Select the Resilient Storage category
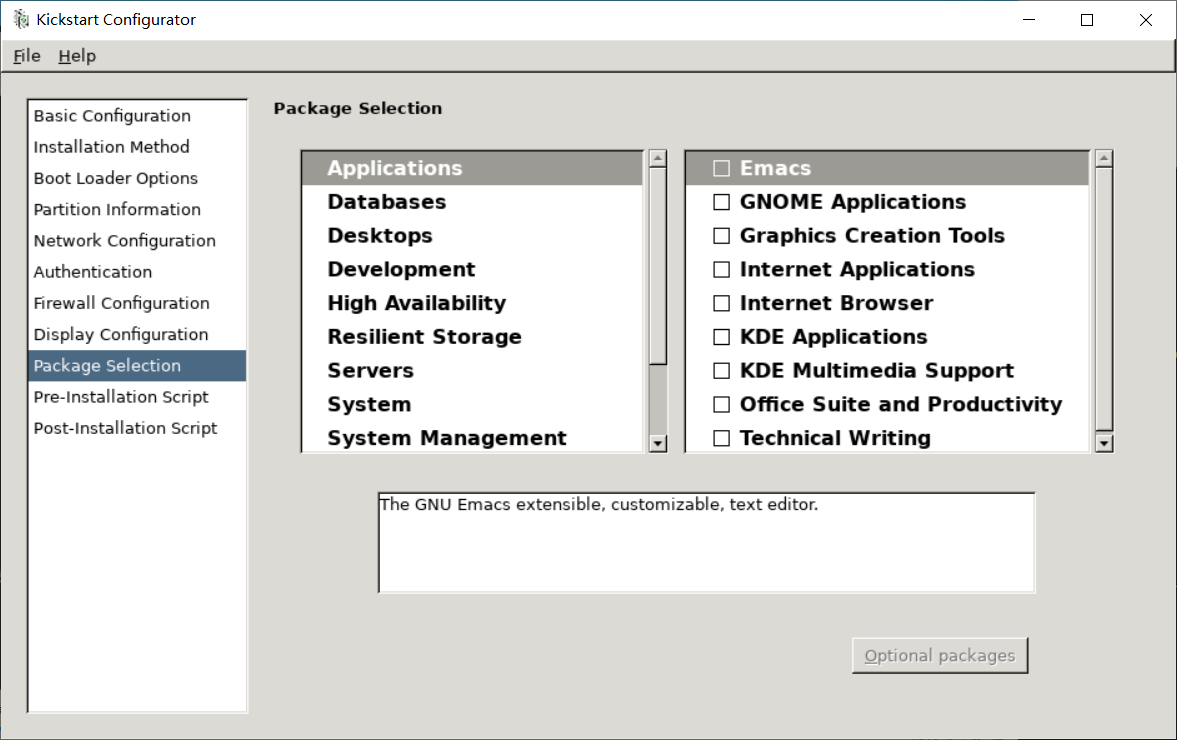The width and height of the screenshot is (1177, 740). pos(473,337)
